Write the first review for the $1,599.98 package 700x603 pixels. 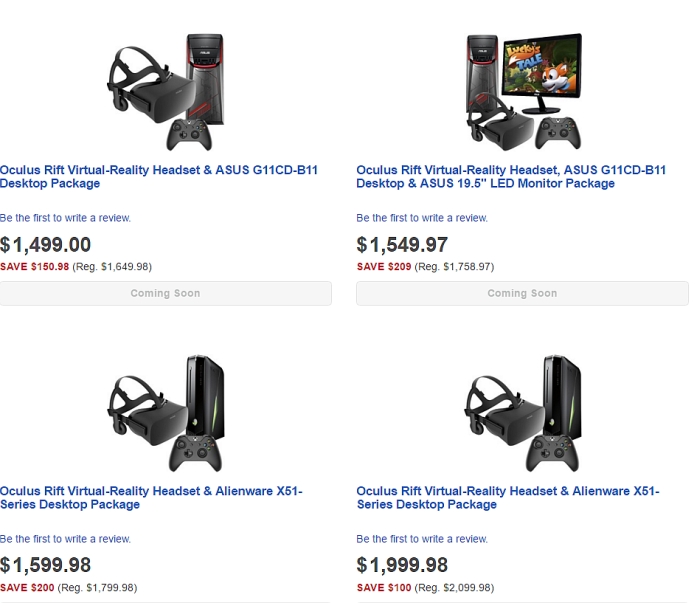66,539
